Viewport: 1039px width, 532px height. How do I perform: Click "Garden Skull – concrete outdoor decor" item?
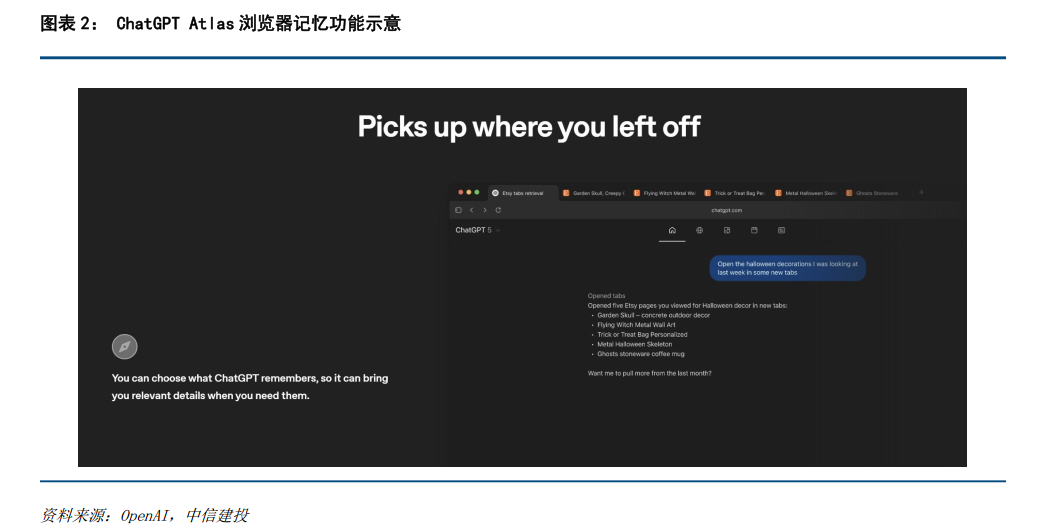click(x=653, y=315)
